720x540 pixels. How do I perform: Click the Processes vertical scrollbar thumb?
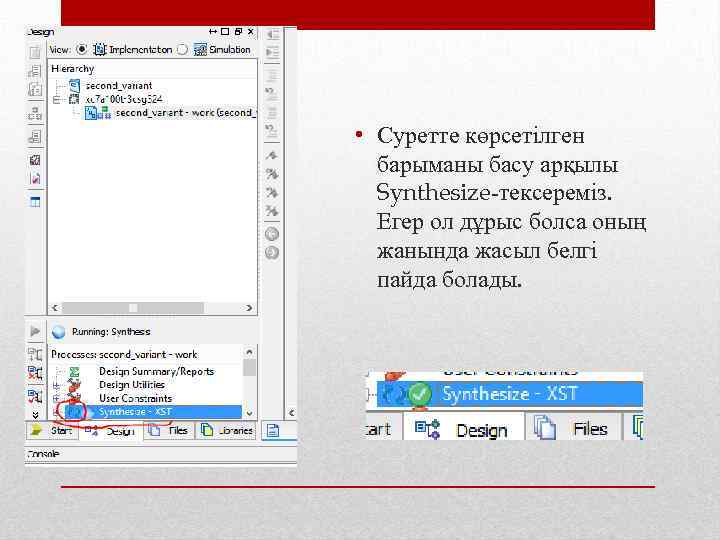(249, 368)
